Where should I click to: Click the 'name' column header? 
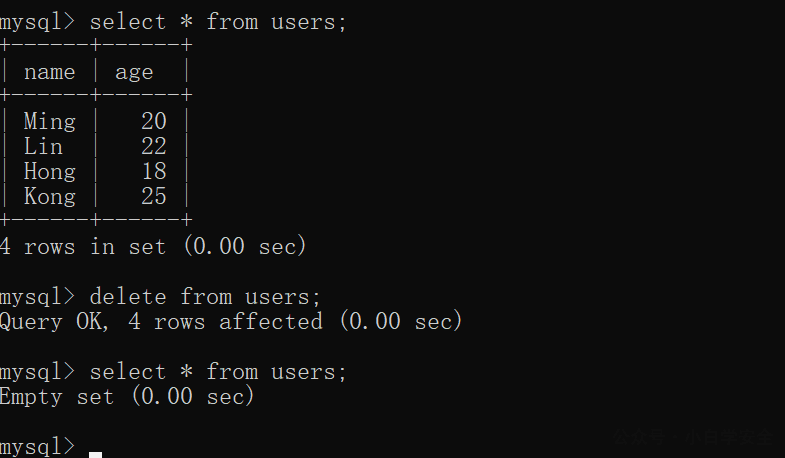click(x=50, y=72)
